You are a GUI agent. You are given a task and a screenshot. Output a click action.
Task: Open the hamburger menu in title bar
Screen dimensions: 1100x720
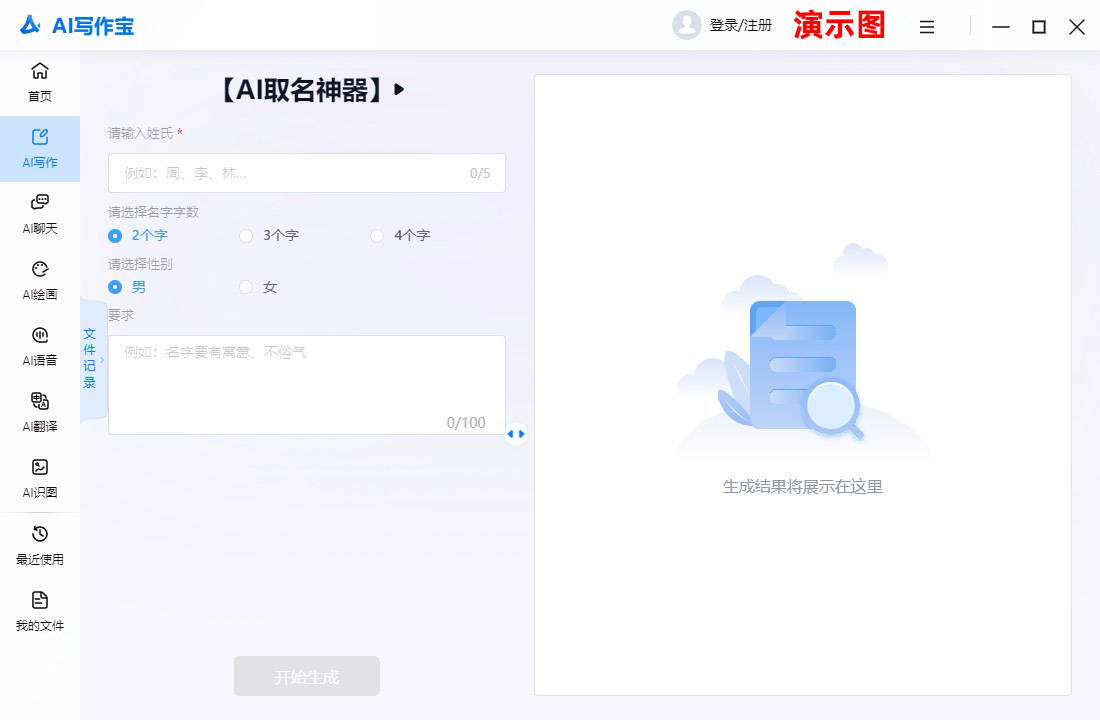pyautogui.click(x=927, y=27)
